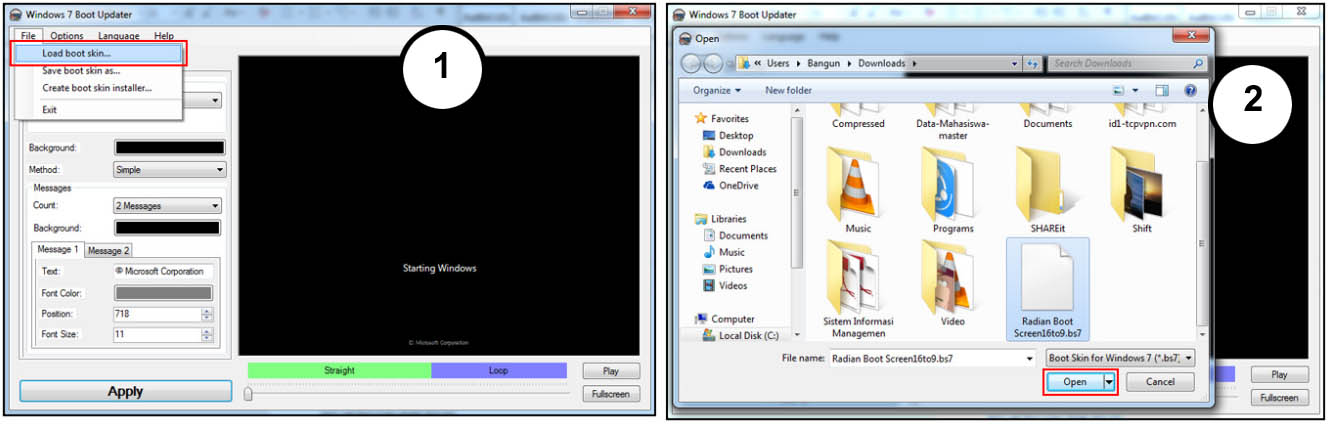The width and height of the screenshot is (1331, 426).
Task: Open the Organize dropdown menu
Action: coord(717,90)
